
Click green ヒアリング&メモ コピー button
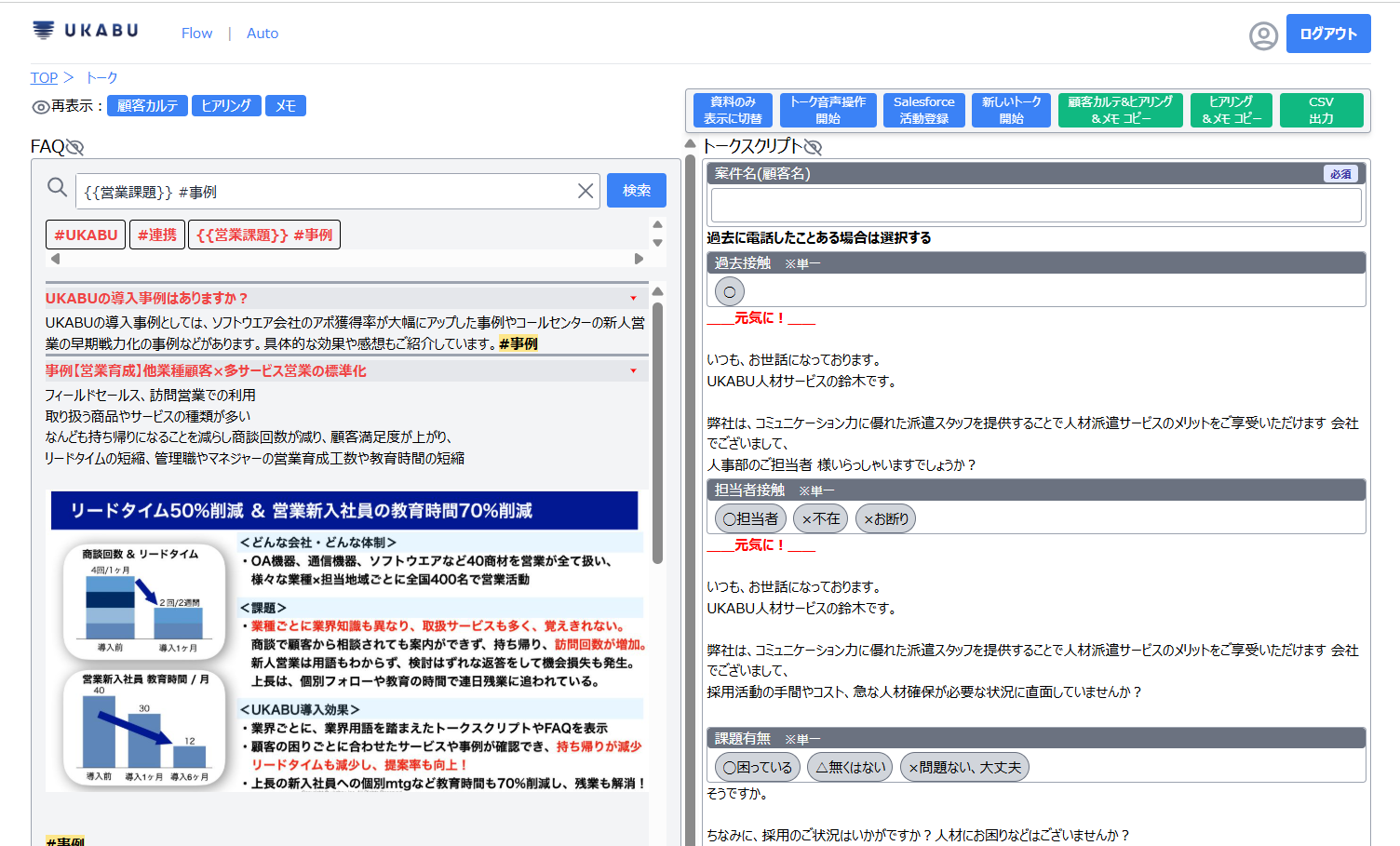(1232, 110)
